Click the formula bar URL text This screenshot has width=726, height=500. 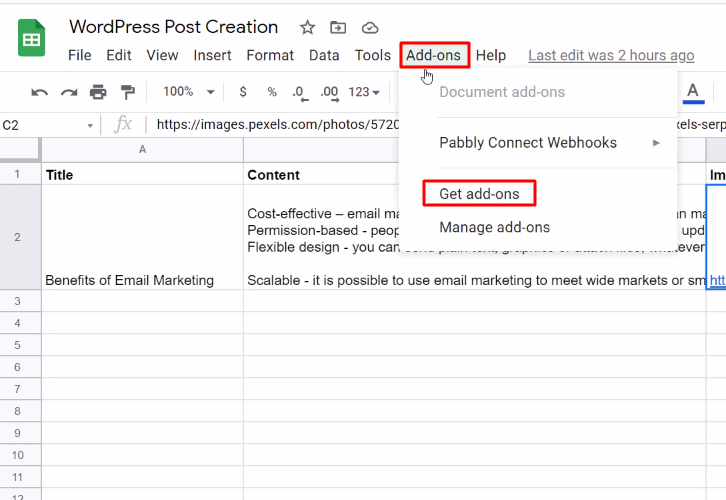coord(278,125)
